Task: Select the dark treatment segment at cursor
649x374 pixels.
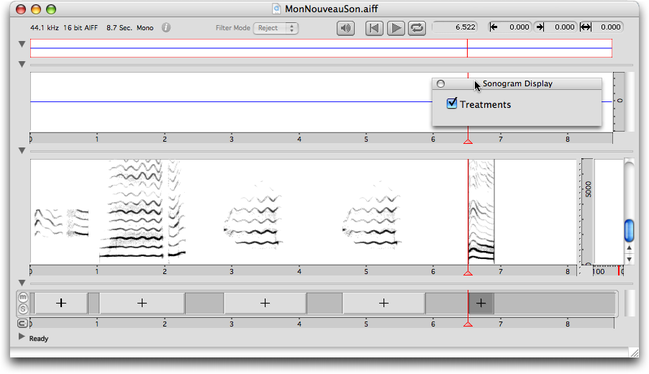Action: [481, 303]
